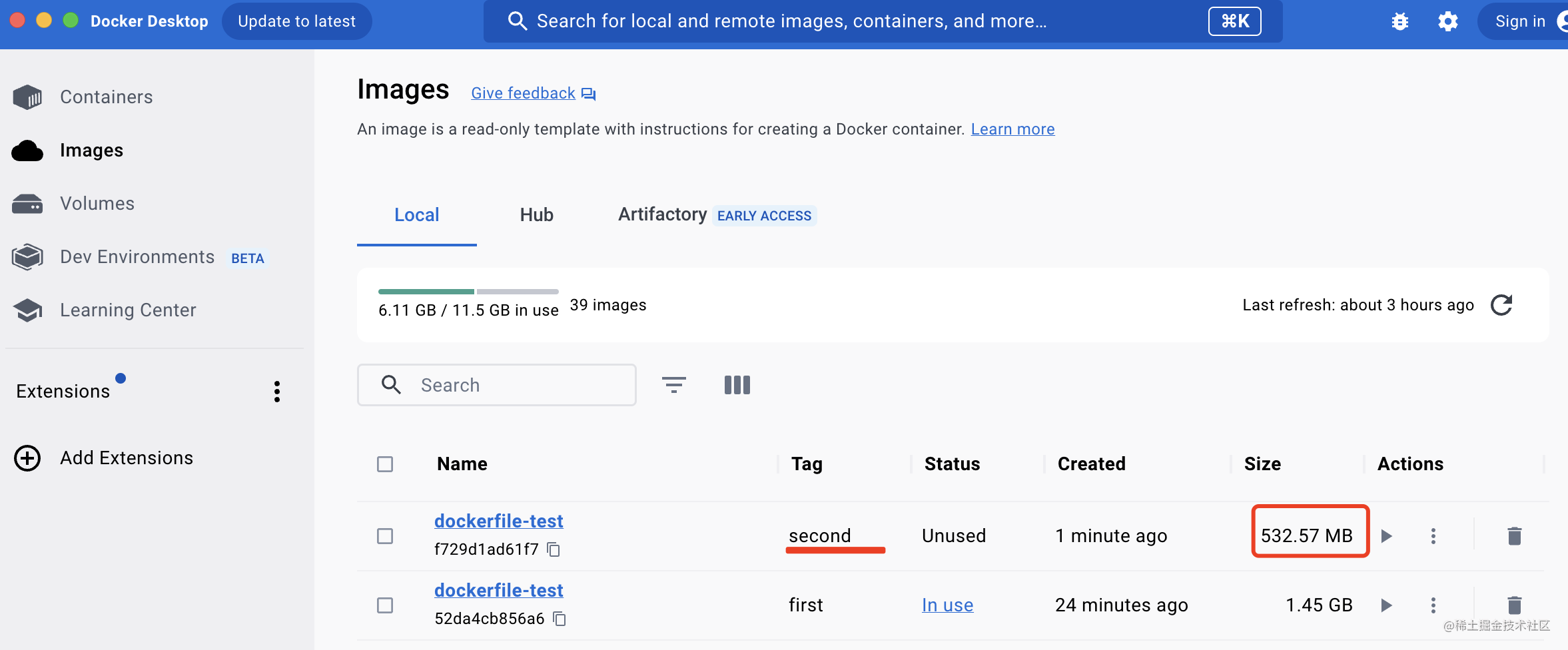Image resolution: width=1568 pixels, height=650 pixels.
Task: Open settings gear in header
Action: (x=1447, y=21)
